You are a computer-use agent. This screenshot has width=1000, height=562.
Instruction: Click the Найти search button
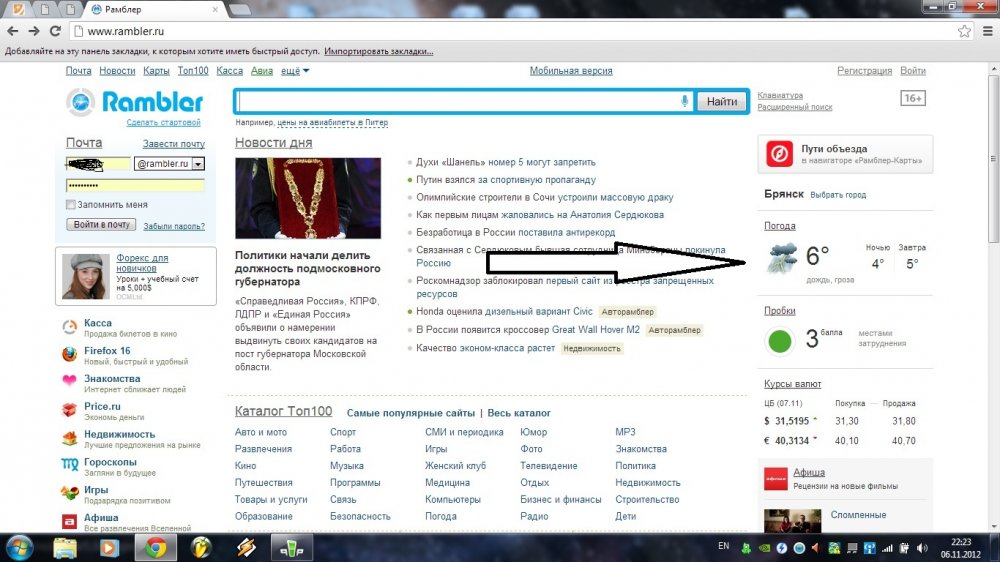[x=721, y=101]
